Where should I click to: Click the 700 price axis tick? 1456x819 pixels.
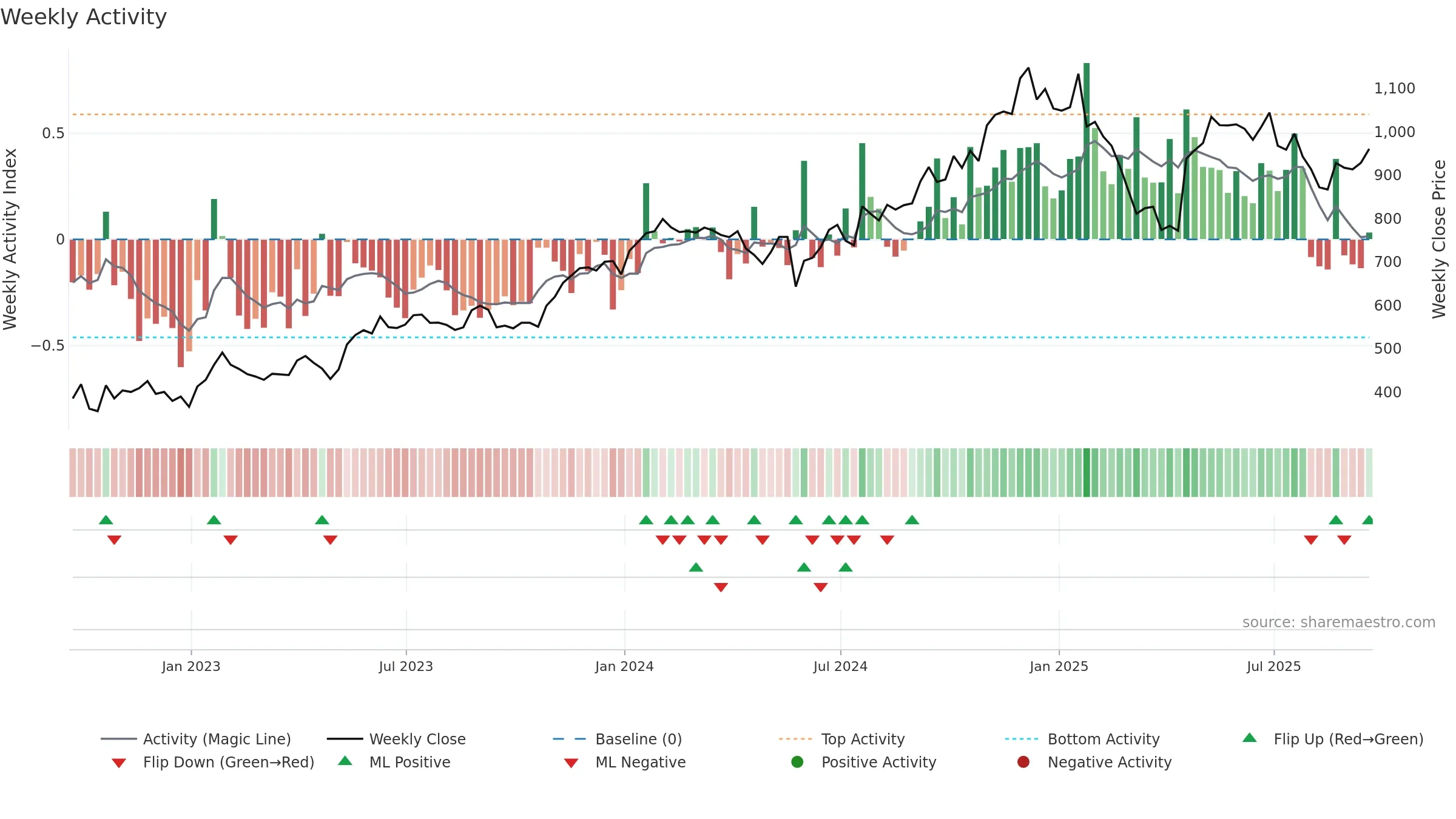(x=1387, y=261)
